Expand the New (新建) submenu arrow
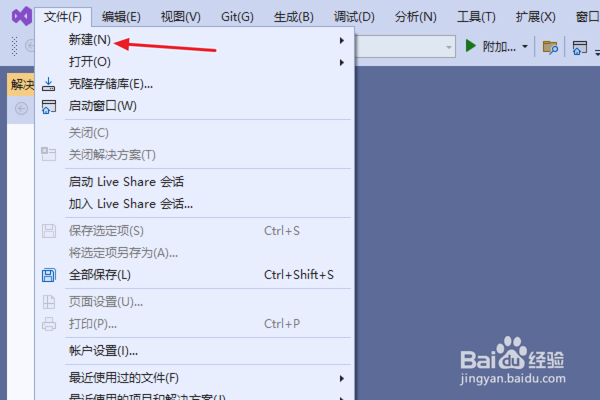The image size is (600, 400). pyautogui.click(x=342, y=41)
